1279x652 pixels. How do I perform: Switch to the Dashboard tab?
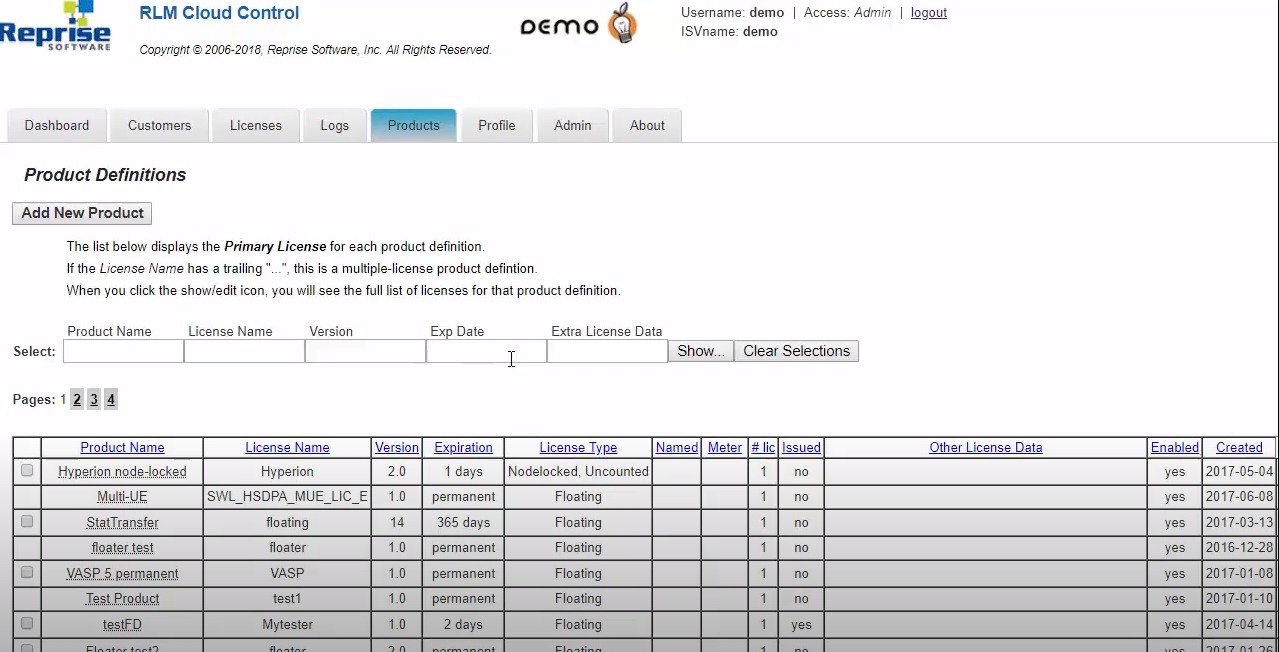click(x=56, y=125)
